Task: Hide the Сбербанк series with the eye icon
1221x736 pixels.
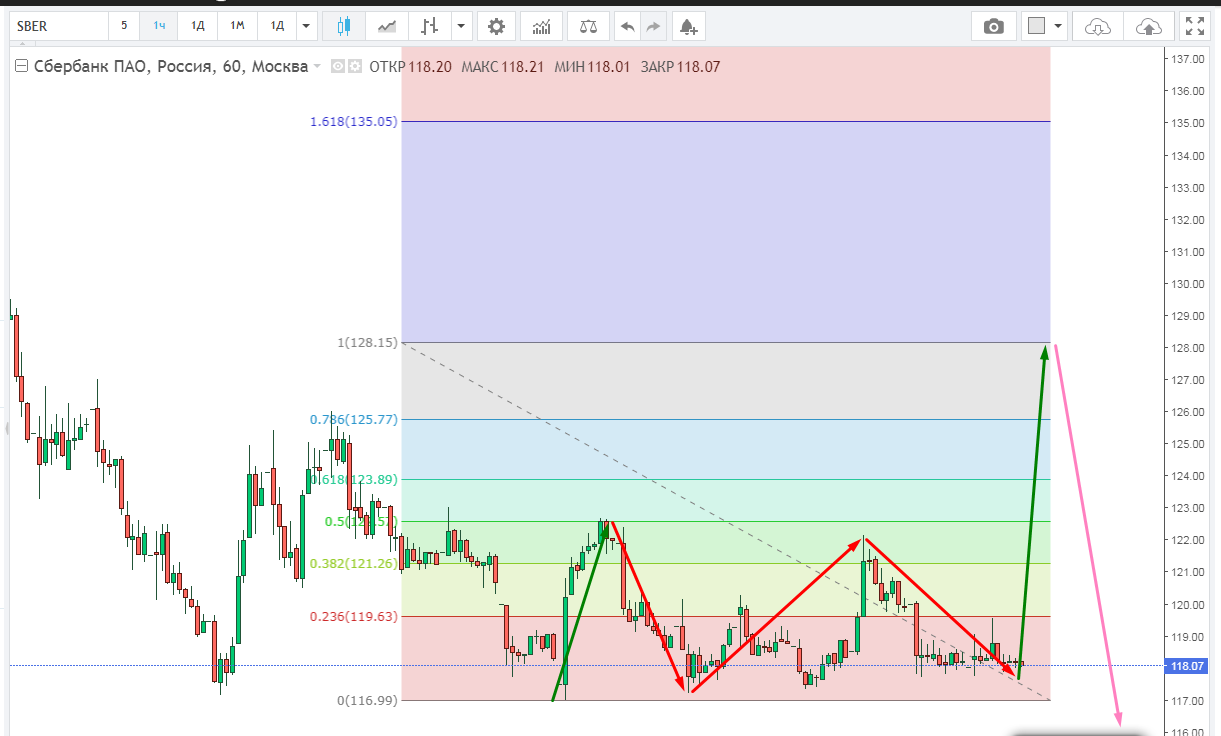Action: click(x=337, y=67)
